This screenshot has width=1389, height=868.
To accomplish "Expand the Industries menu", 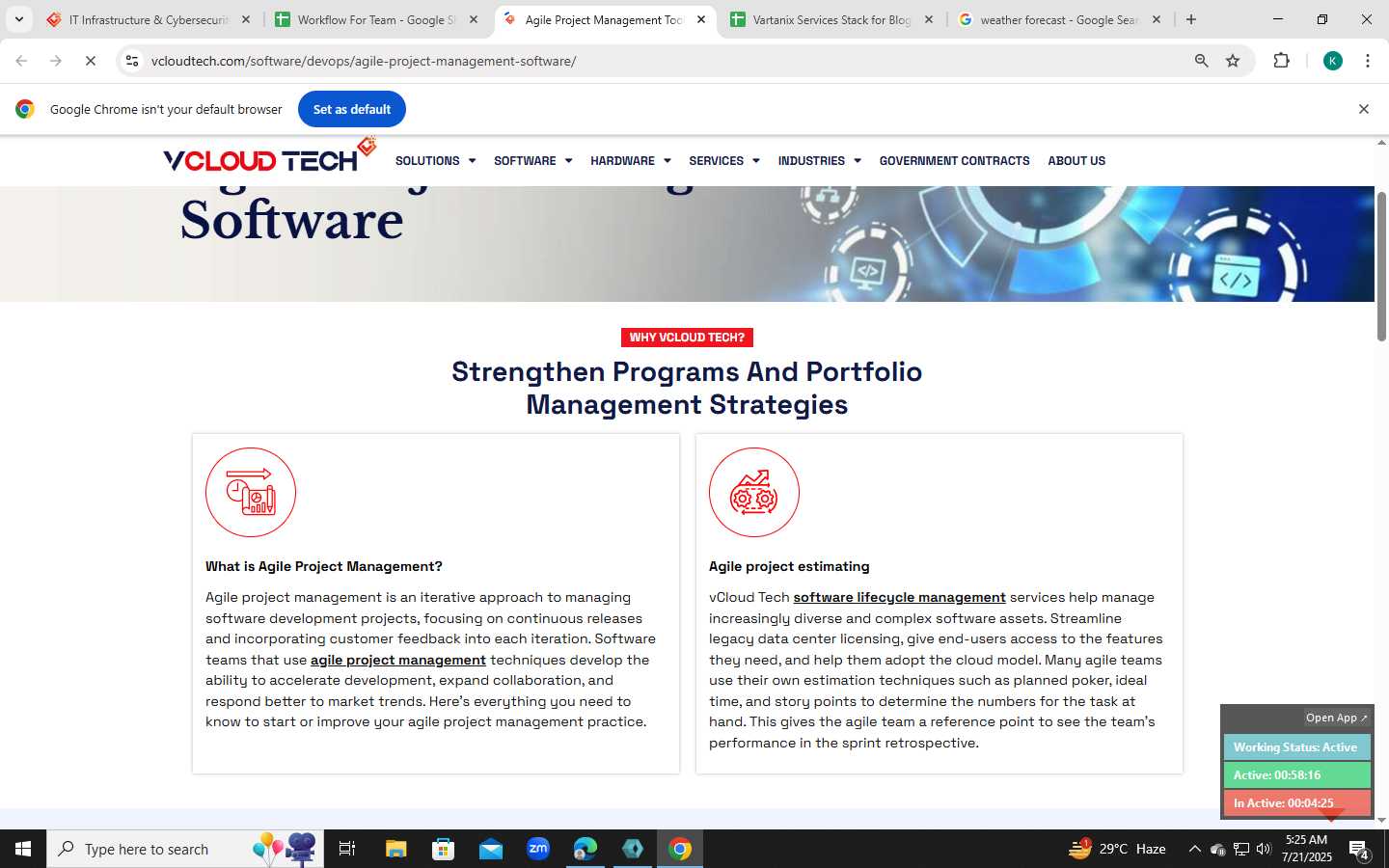I will (819, 161).
